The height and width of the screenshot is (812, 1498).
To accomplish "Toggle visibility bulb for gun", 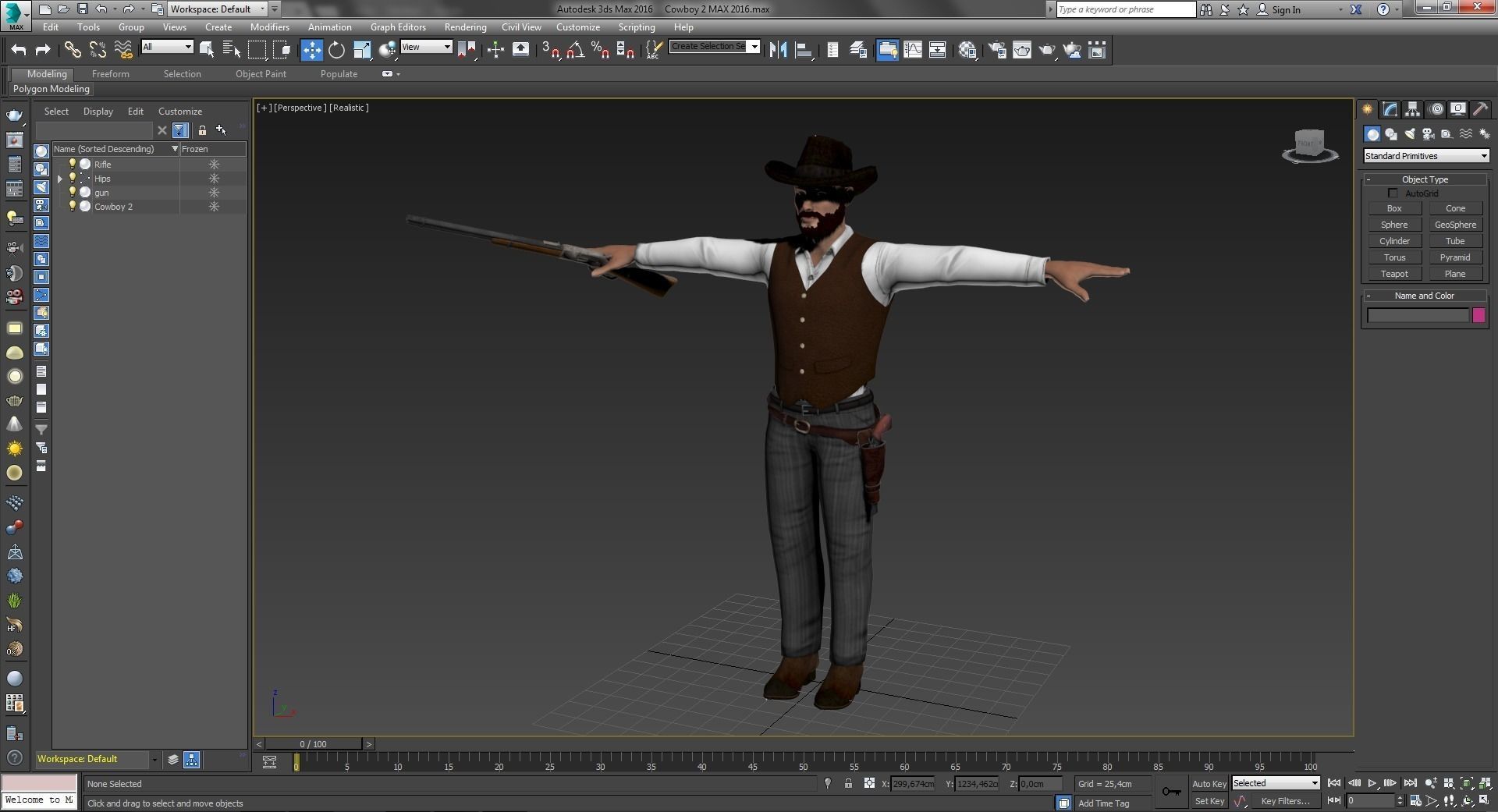I will [x=73, y=192].
